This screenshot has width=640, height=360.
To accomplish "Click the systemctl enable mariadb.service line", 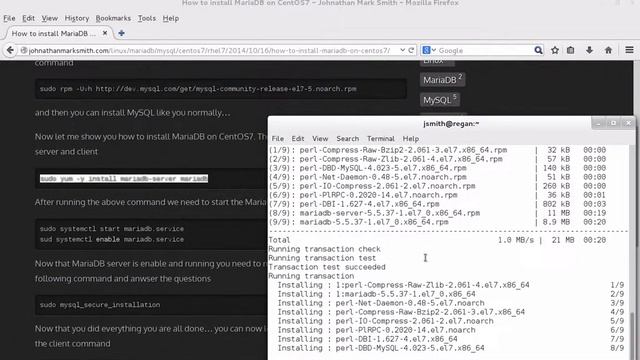I will (x=112, y=240).
